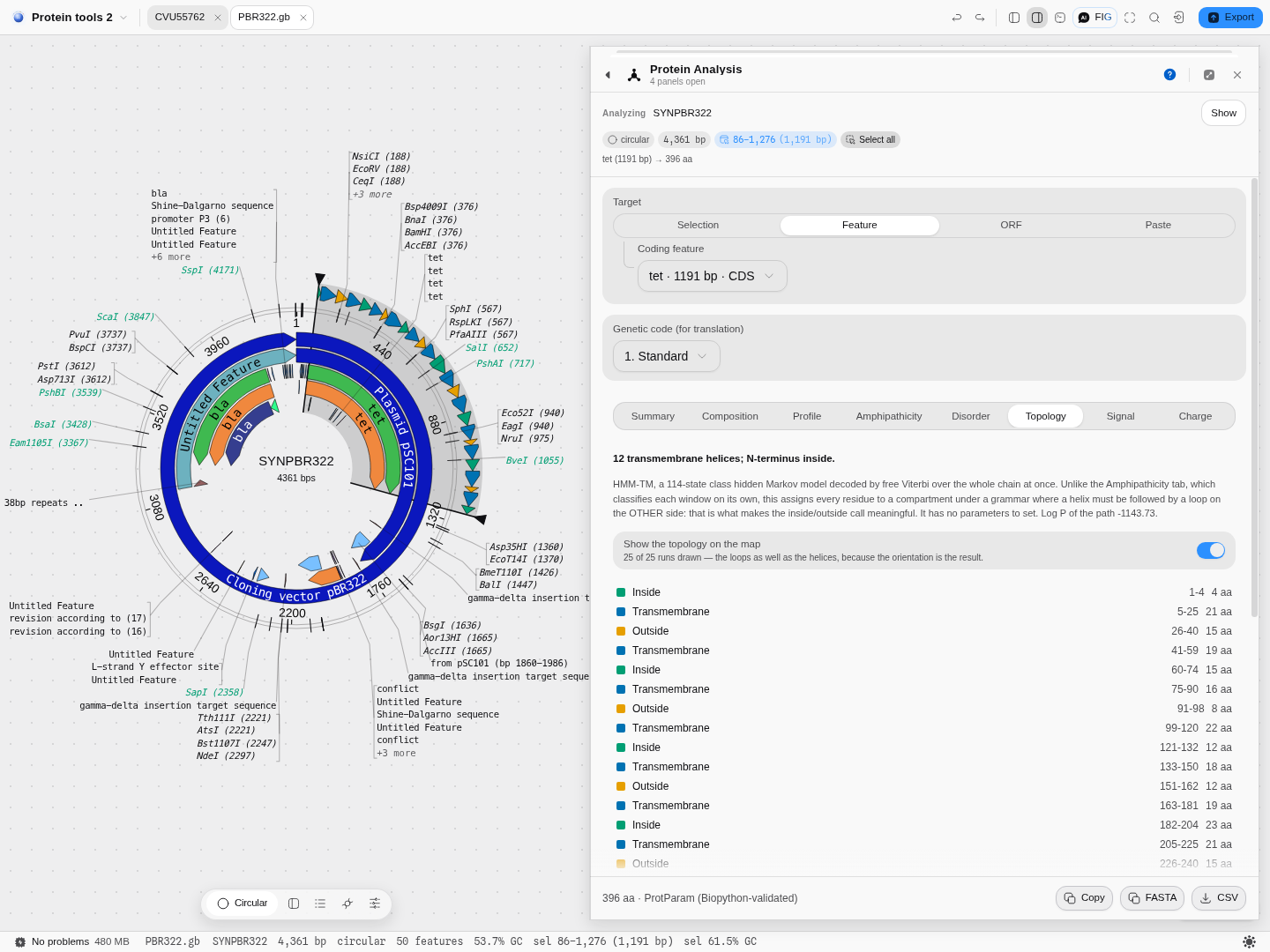Toggle the left sidebar panel icon

(x=1014, y=18)
